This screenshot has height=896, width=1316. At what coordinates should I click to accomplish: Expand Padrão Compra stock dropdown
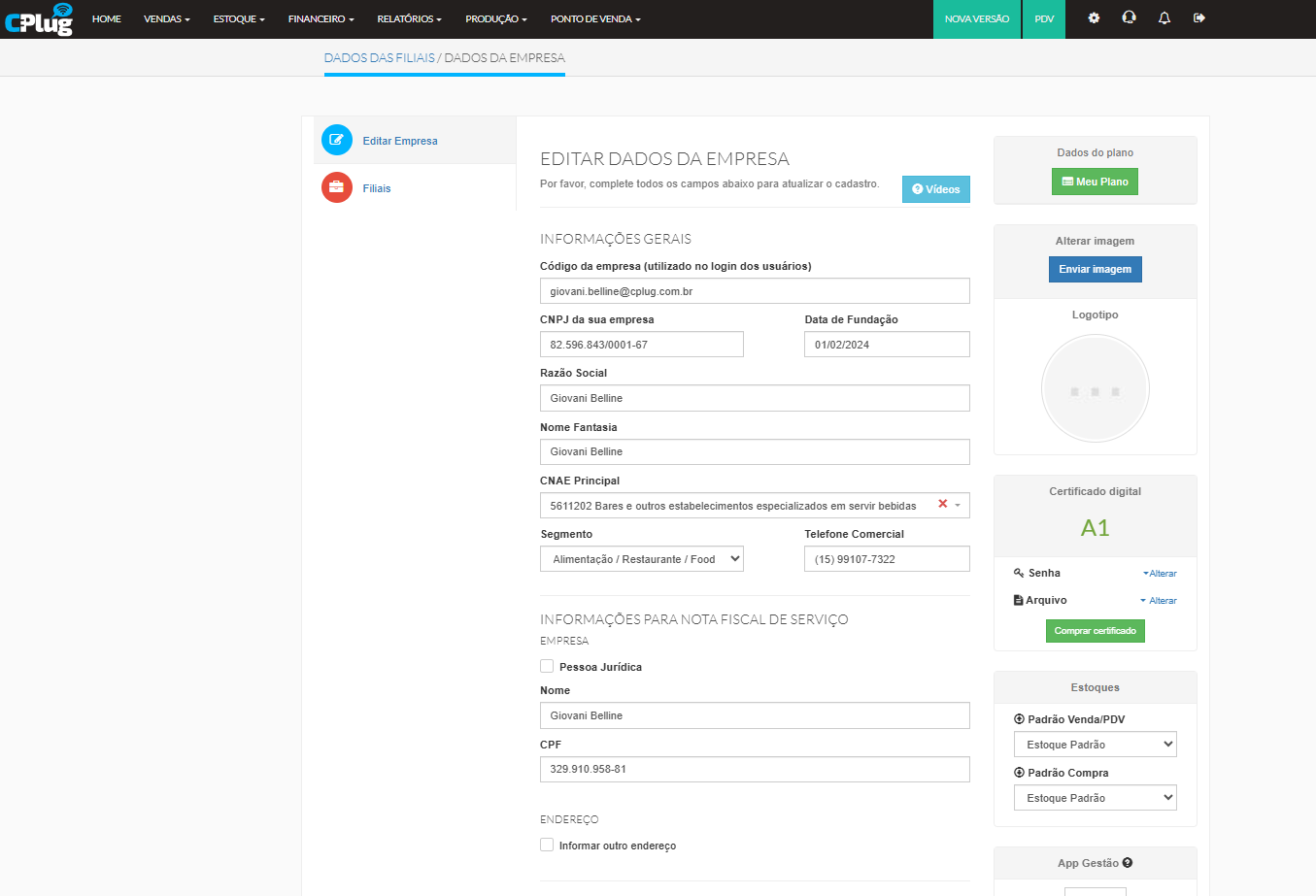point(1095,798)
